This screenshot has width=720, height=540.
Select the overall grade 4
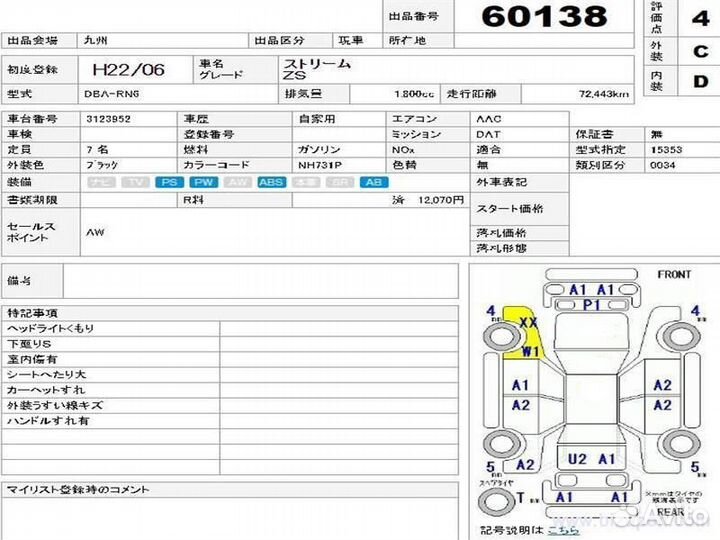point(701,19)
